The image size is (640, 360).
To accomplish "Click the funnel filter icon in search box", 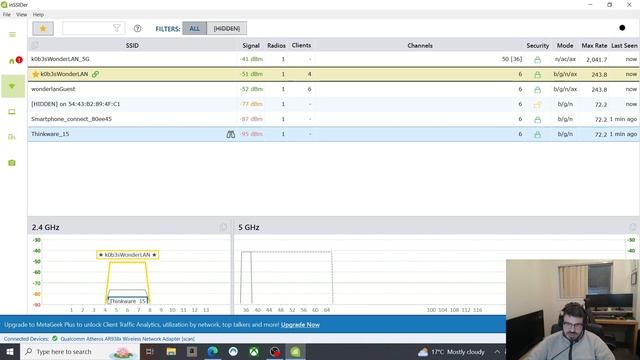I will coord(117,28).
